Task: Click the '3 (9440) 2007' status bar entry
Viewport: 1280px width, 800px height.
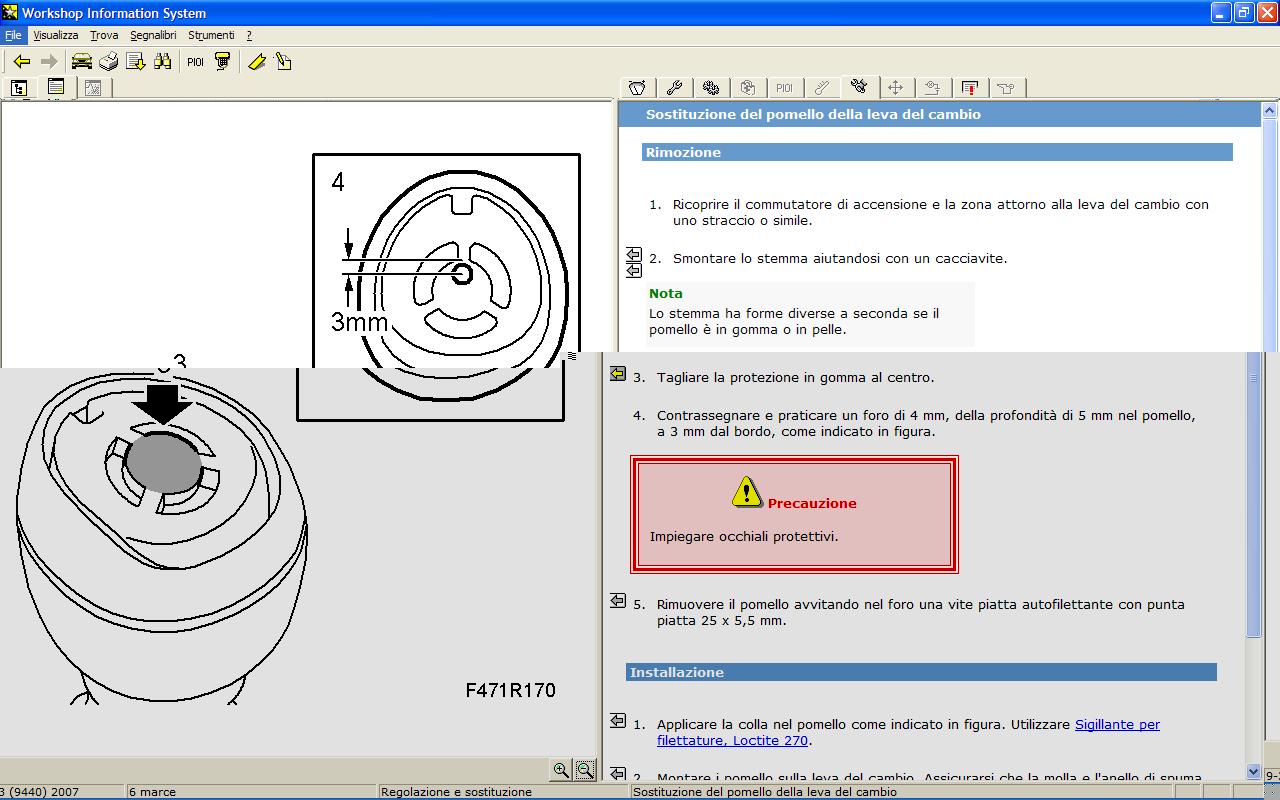Action: coord(40,792)
